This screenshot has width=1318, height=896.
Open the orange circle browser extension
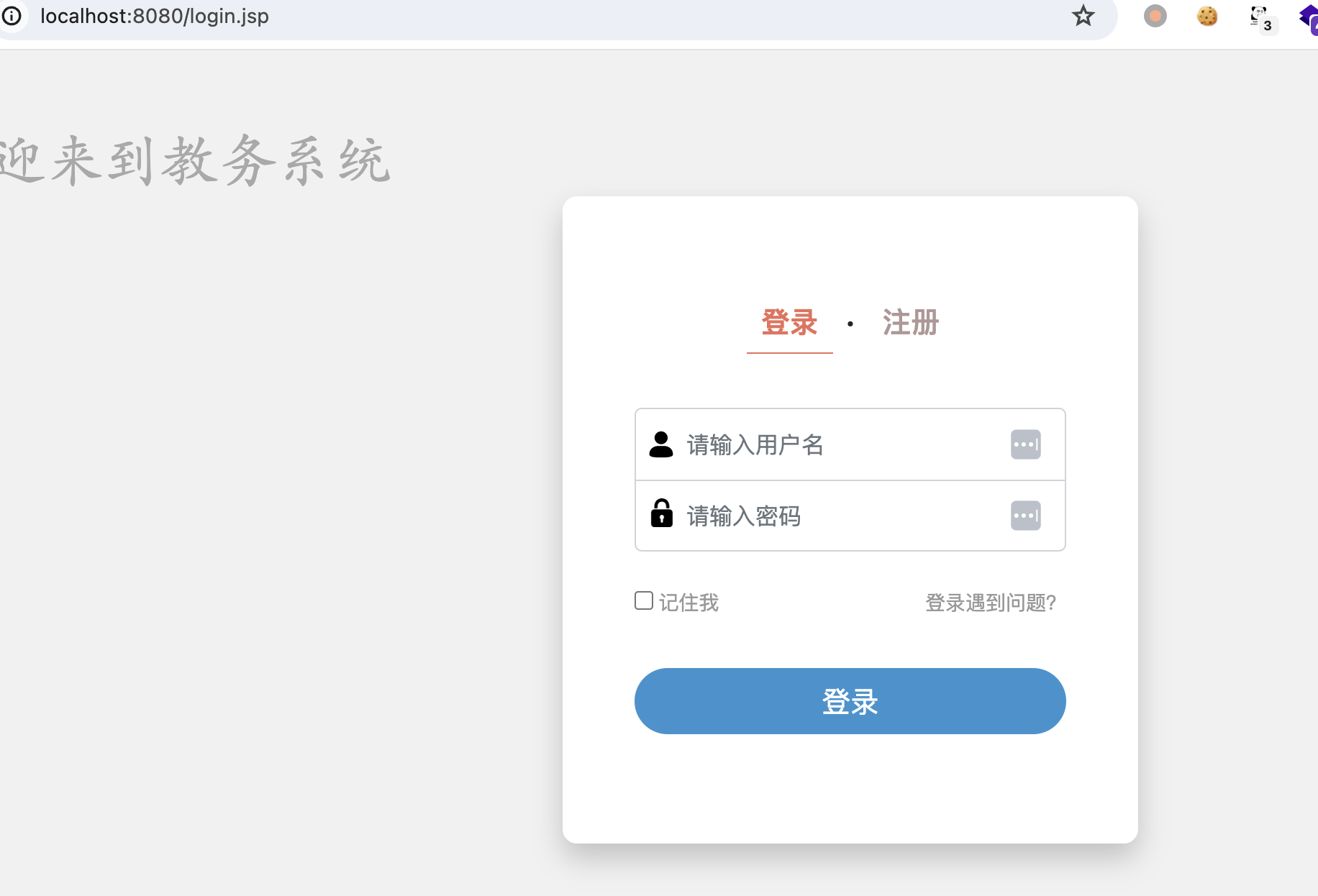(1155, 16)
